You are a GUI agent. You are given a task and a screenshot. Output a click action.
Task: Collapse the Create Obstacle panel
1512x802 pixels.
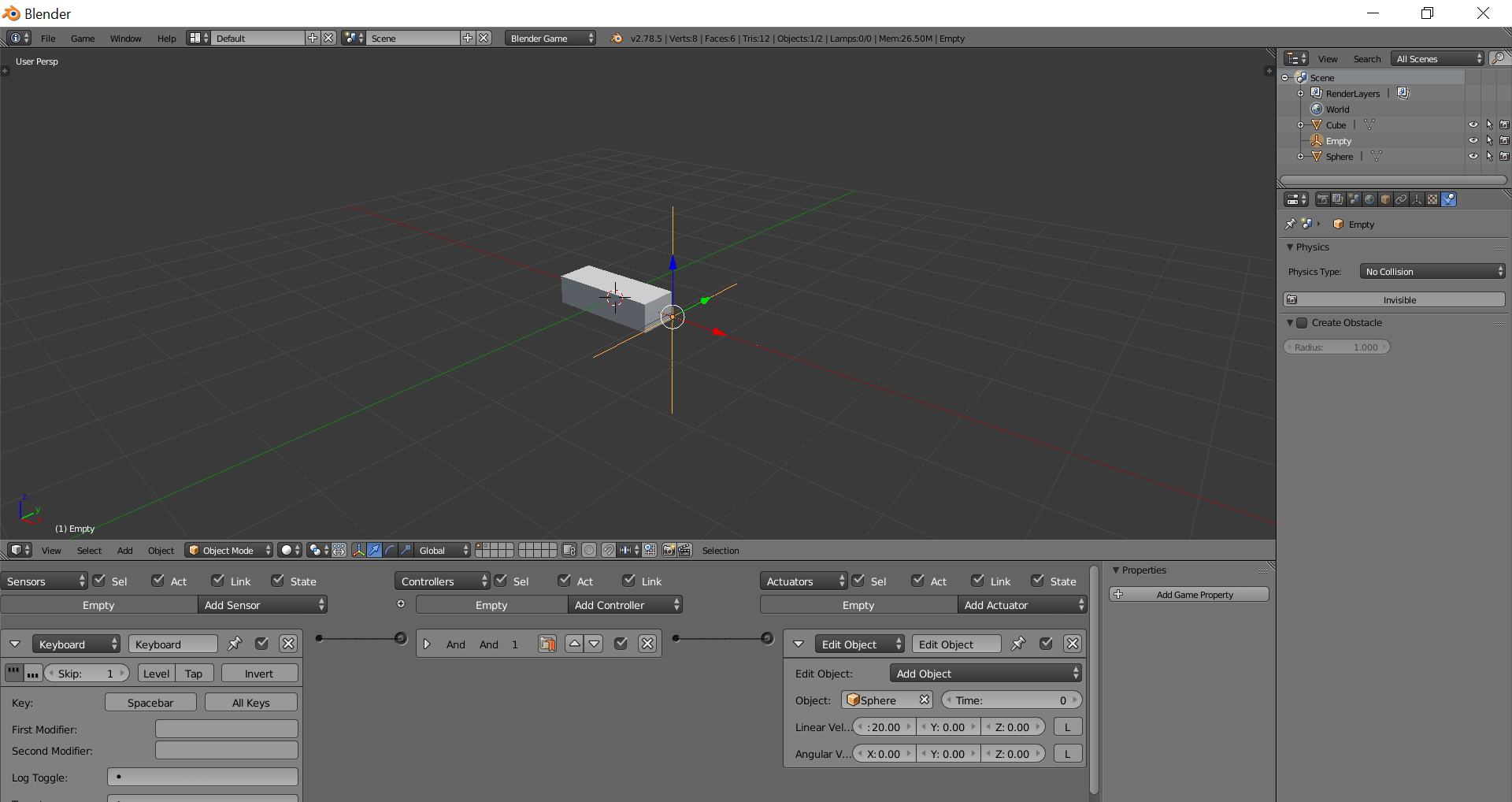click(1291, 323)
